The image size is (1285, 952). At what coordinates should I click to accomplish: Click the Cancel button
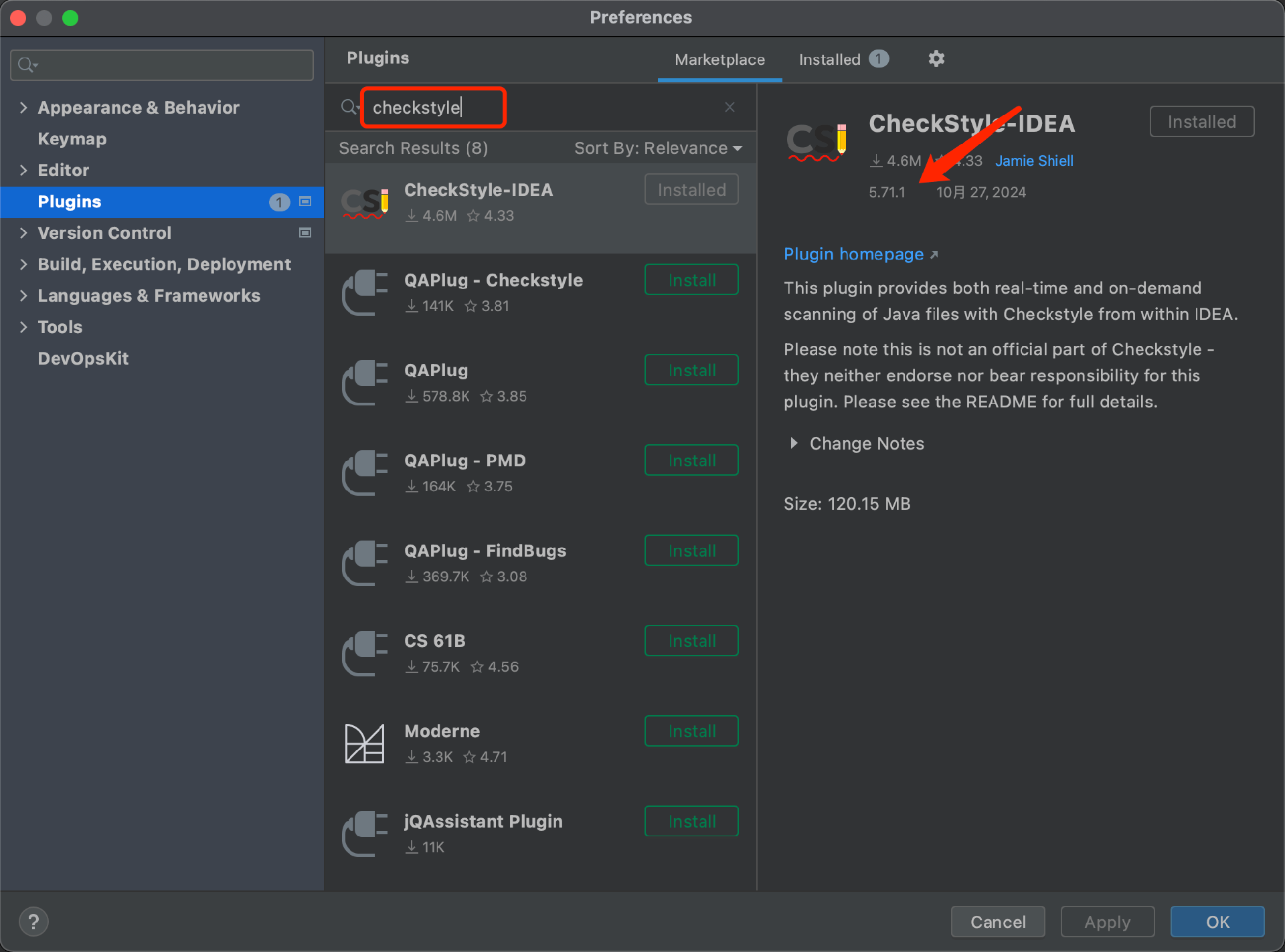point(998,922)
